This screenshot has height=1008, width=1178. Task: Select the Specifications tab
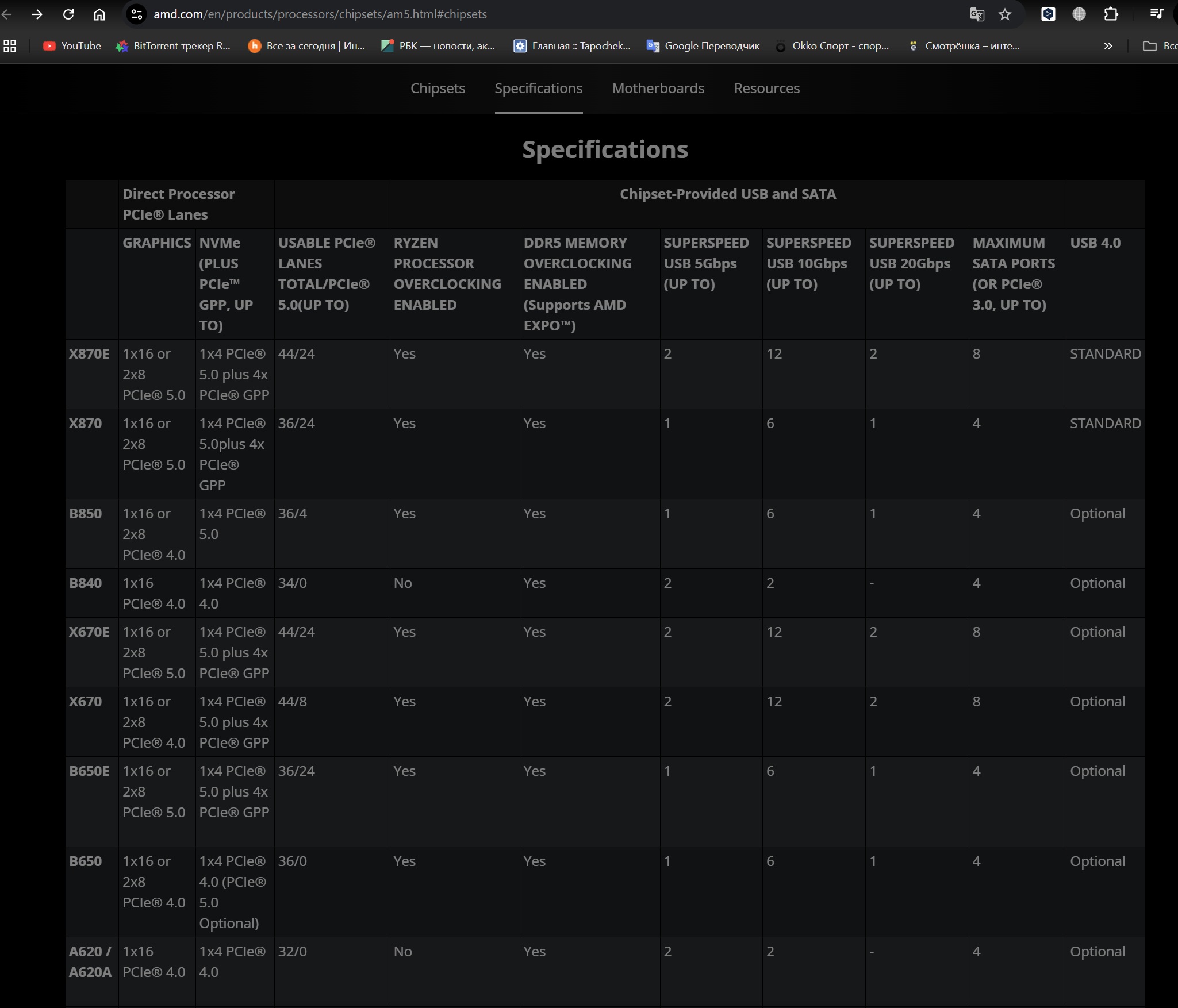click(538, 89)
